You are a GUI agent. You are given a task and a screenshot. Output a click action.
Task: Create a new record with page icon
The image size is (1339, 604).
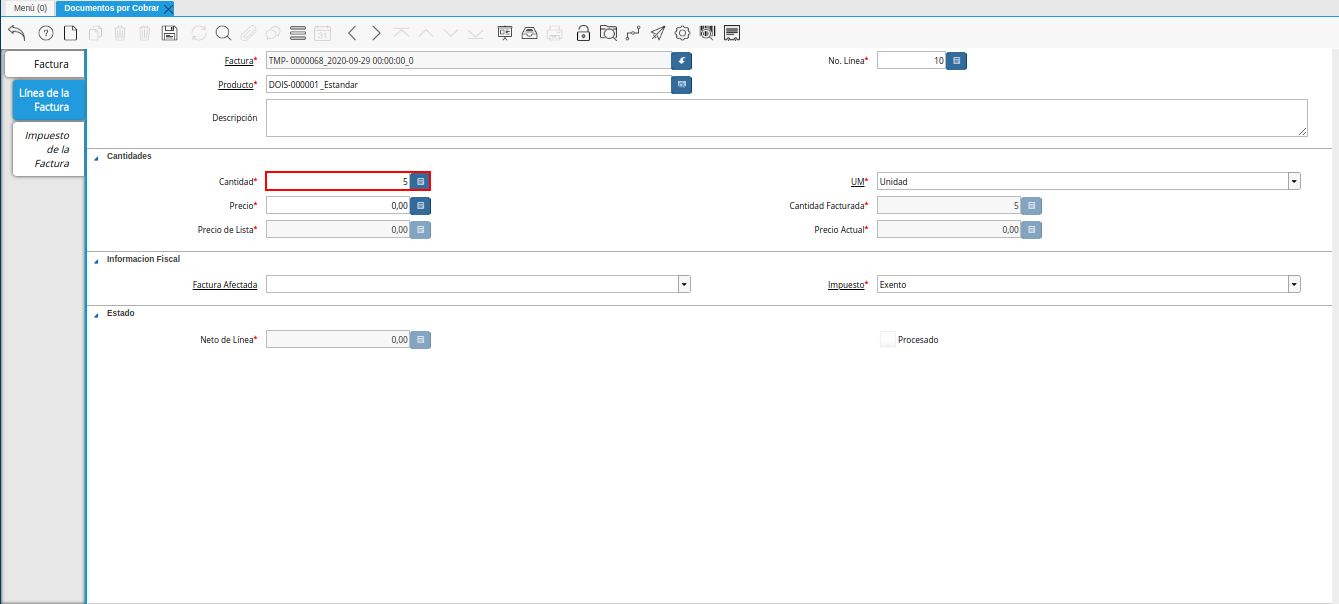[70, 33]
